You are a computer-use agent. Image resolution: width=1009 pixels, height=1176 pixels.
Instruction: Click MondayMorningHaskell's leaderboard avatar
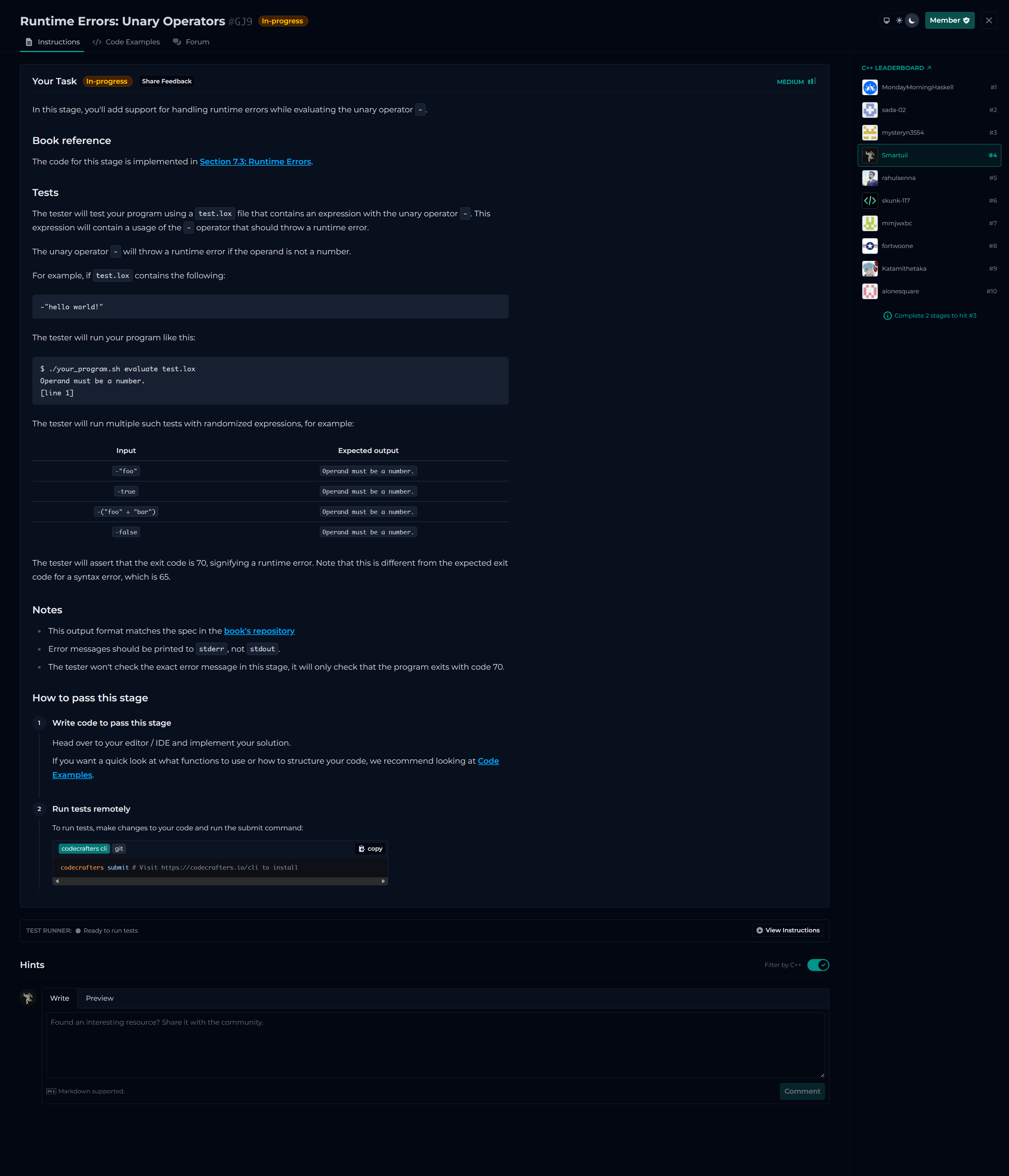(x=869, y=87)
